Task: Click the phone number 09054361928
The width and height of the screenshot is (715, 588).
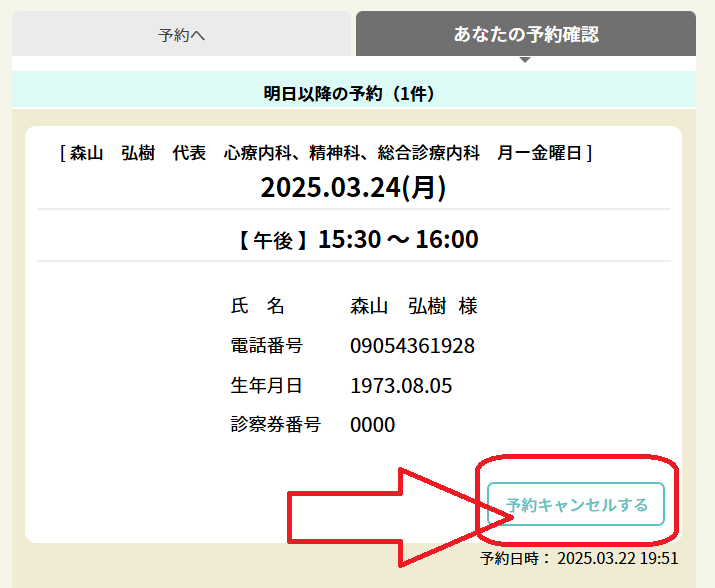Action: 412,346
